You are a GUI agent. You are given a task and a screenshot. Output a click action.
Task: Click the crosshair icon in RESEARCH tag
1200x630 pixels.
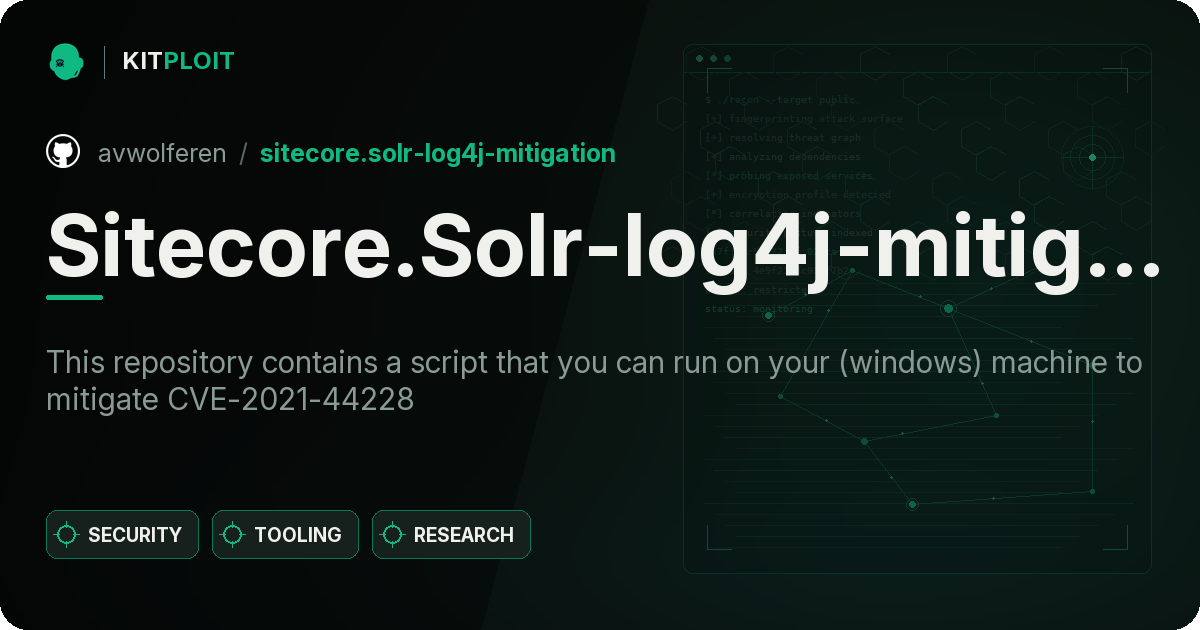(393, 535)
